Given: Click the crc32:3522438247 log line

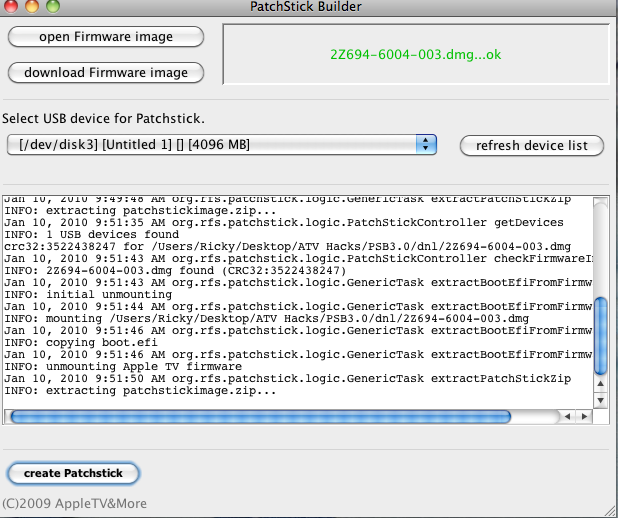Looking at the screenshot, I should tap(287, 246).
